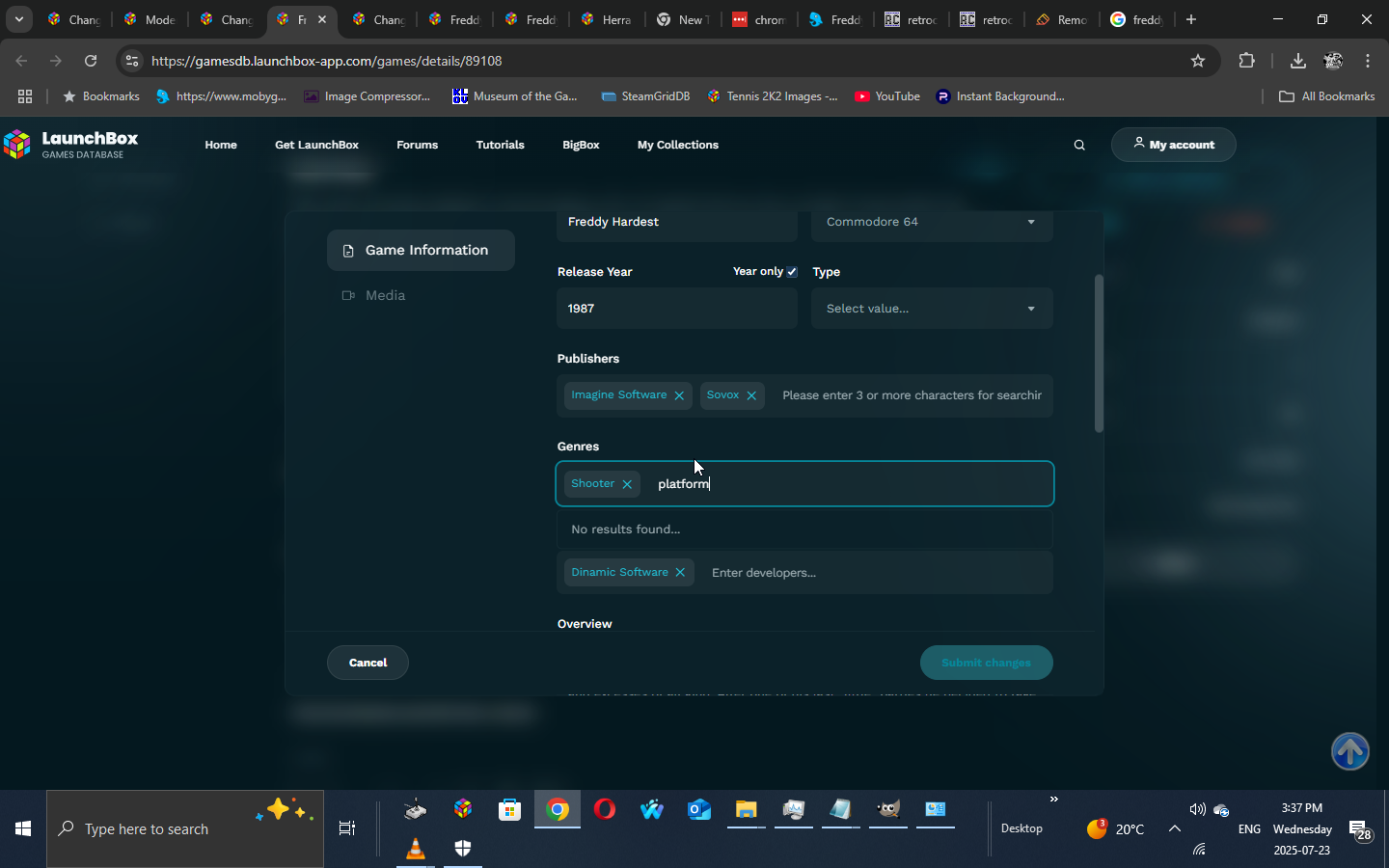Go to the Forums menu item

point(417,145)
